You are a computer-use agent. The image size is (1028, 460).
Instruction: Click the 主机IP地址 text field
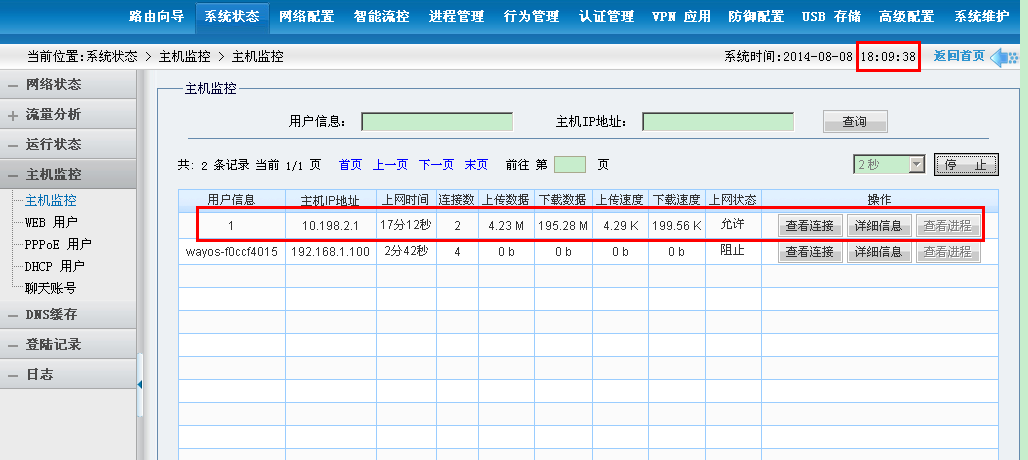(717, 122)
